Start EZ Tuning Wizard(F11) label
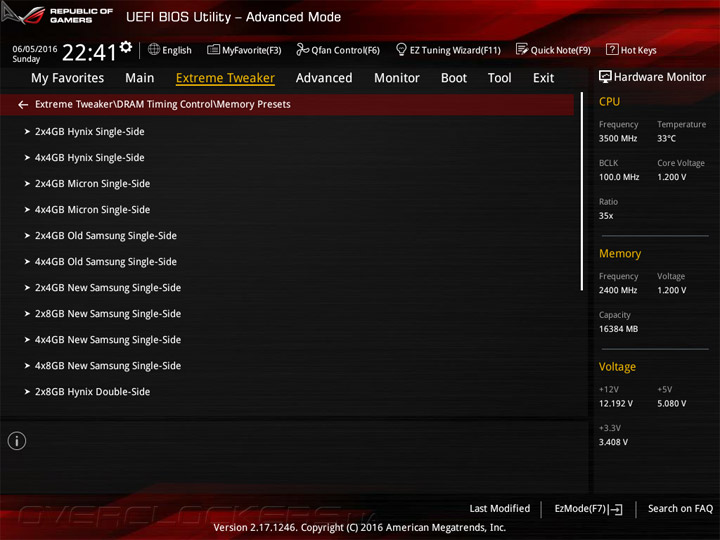 tap(455, 50)
